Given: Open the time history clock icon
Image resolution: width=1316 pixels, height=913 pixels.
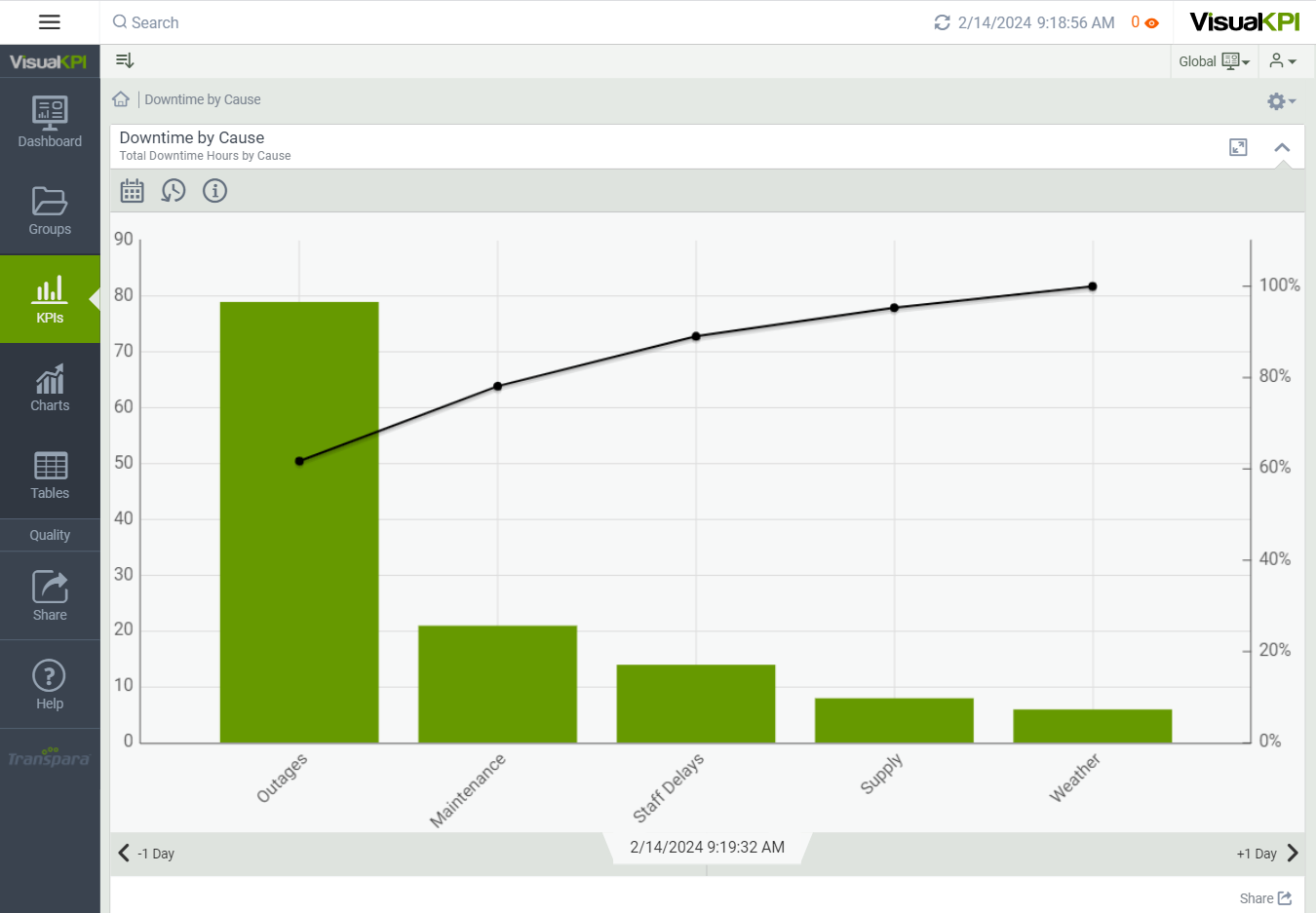Looking at the screenshot, I should tap(174, 191).
